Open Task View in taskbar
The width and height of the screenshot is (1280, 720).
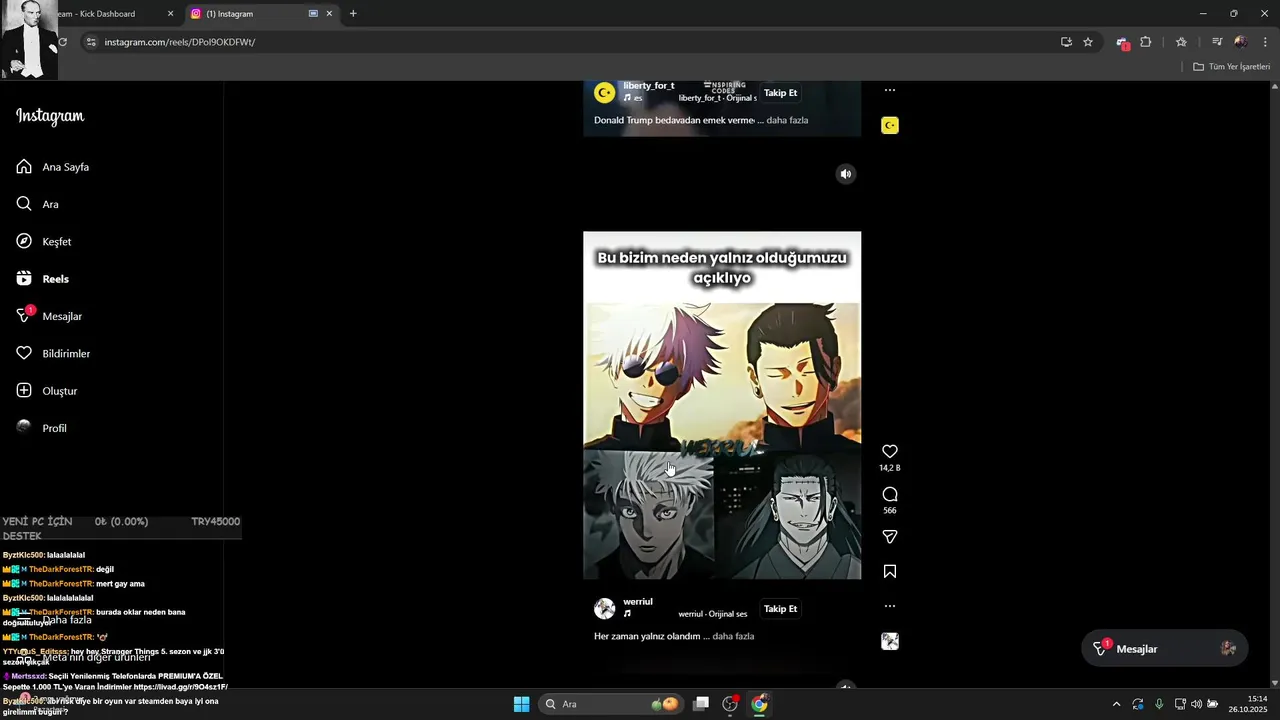701,704
